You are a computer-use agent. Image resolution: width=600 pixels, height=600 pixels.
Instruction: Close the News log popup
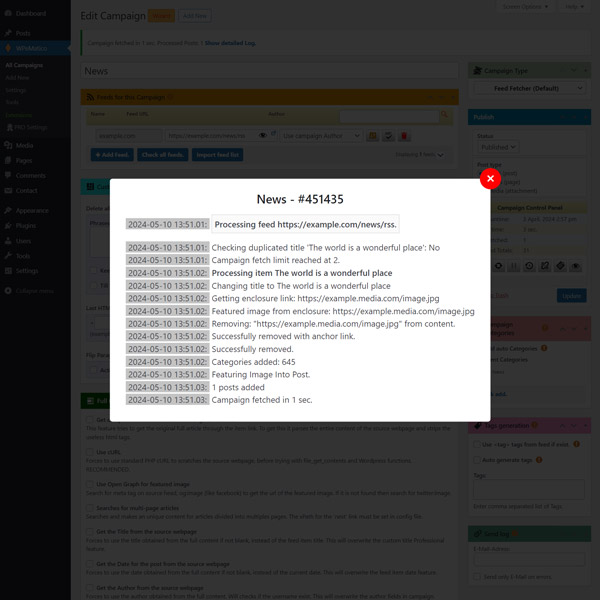pyautogui.click(x=489, y=179)
